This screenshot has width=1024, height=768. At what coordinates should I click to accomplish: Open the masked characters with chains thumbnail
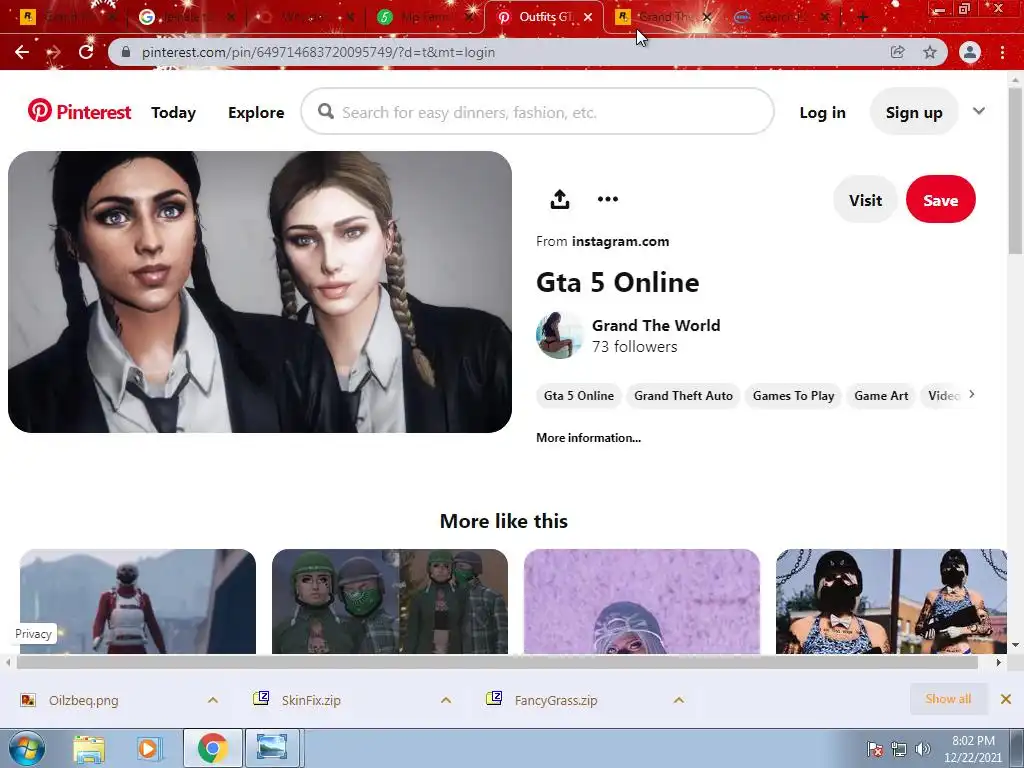pos(891,601)
